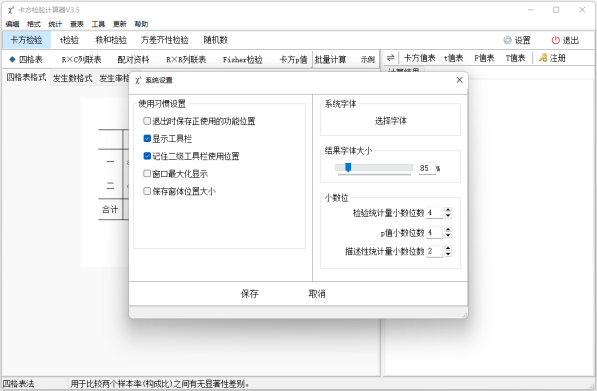Click the 描述性统计量小数位数 value field
Viewport: 597px width, 391px height.
click(434, 251)
